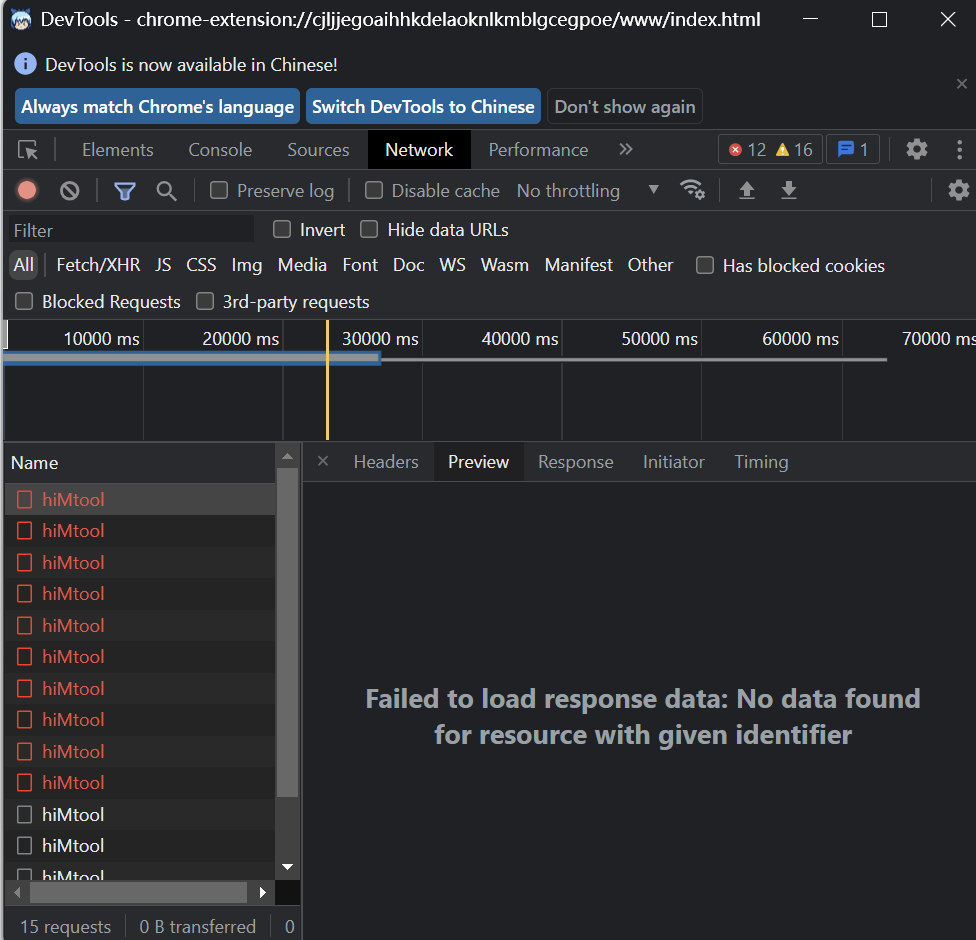Enable Preserve log checkbox

tap(219, 190)
